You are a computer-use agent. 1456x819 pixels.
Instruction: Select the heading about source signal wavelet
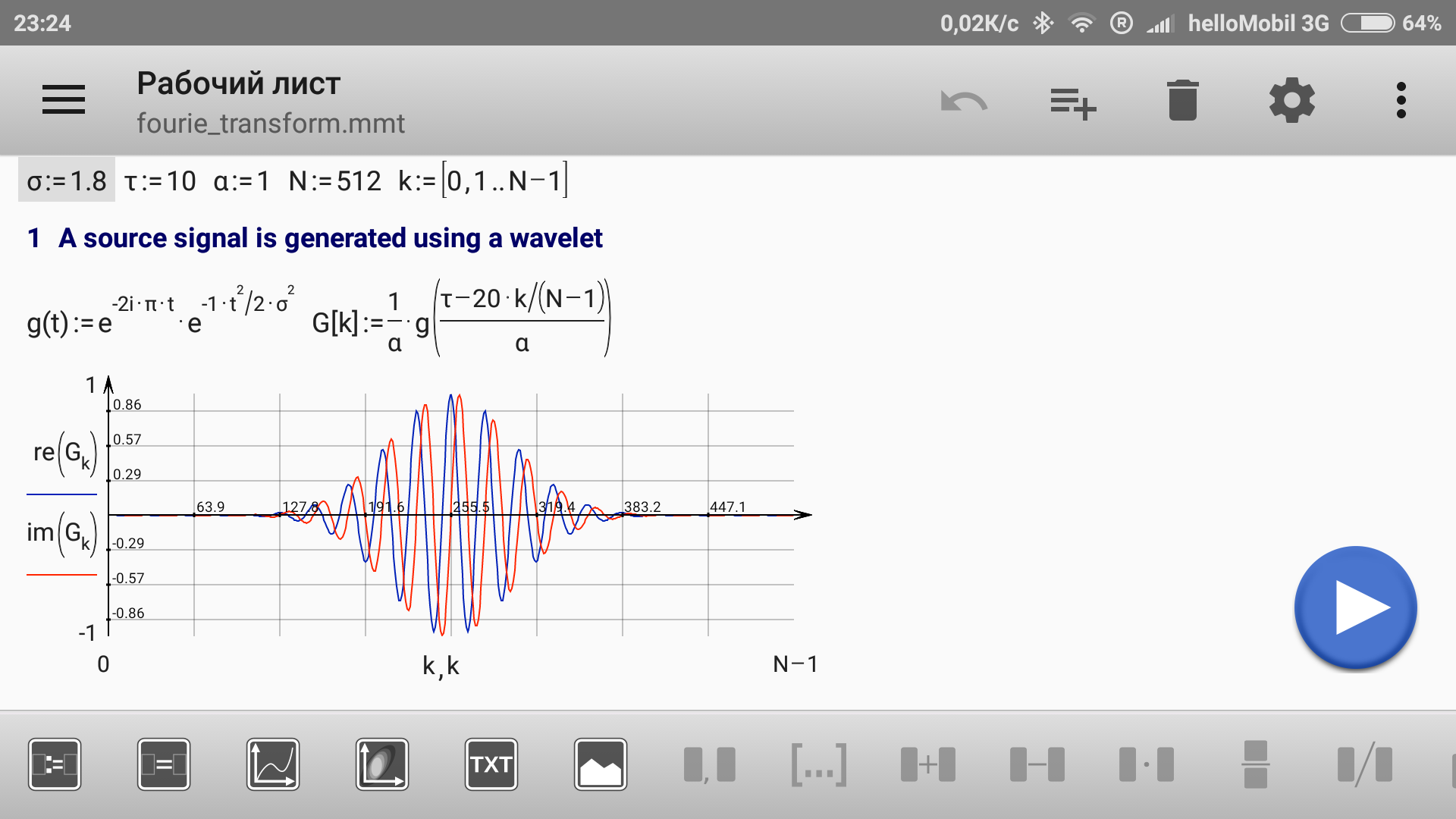point(315,238)
